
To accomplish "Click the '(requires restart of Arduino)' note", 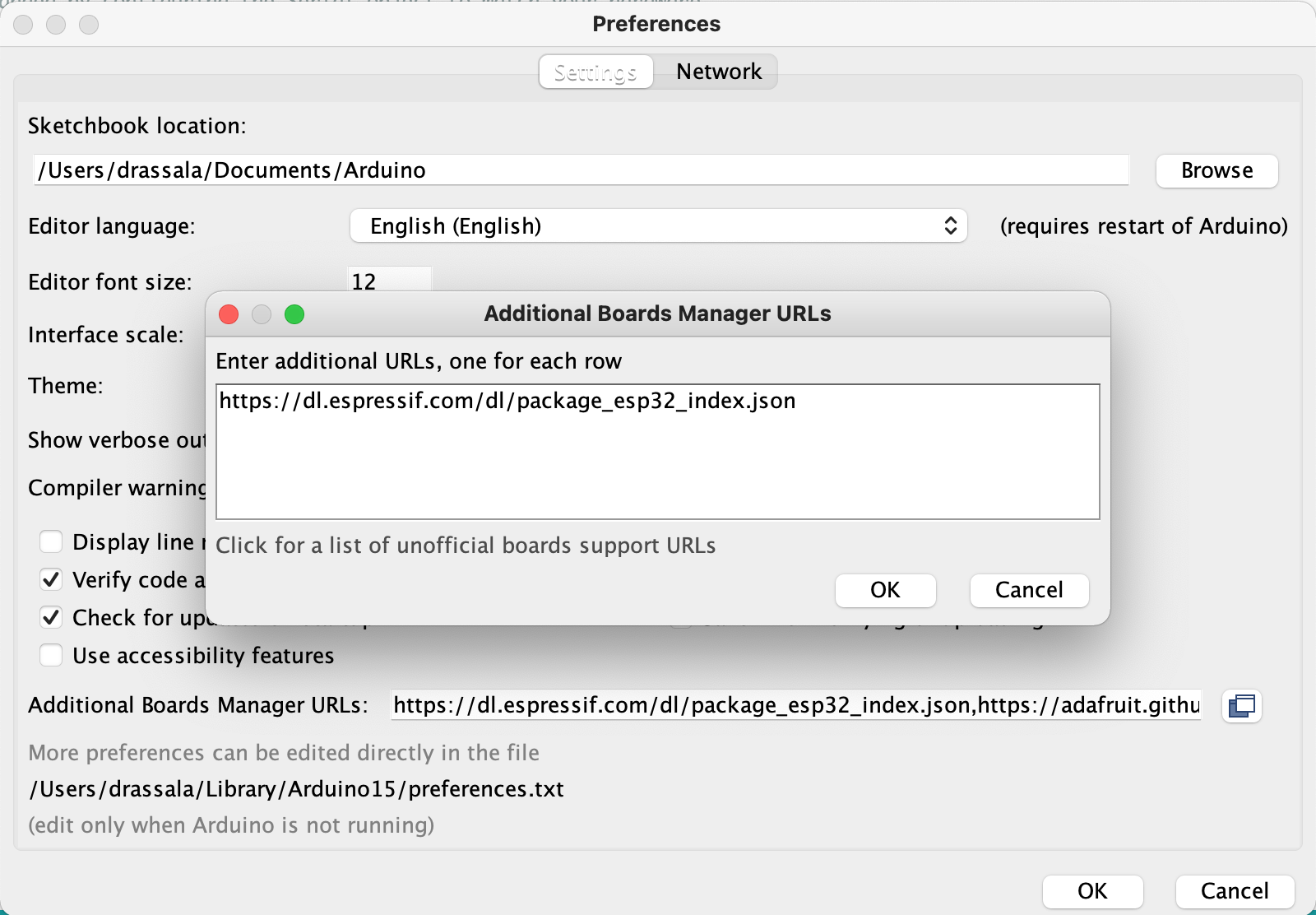I will coord(1144,226).
